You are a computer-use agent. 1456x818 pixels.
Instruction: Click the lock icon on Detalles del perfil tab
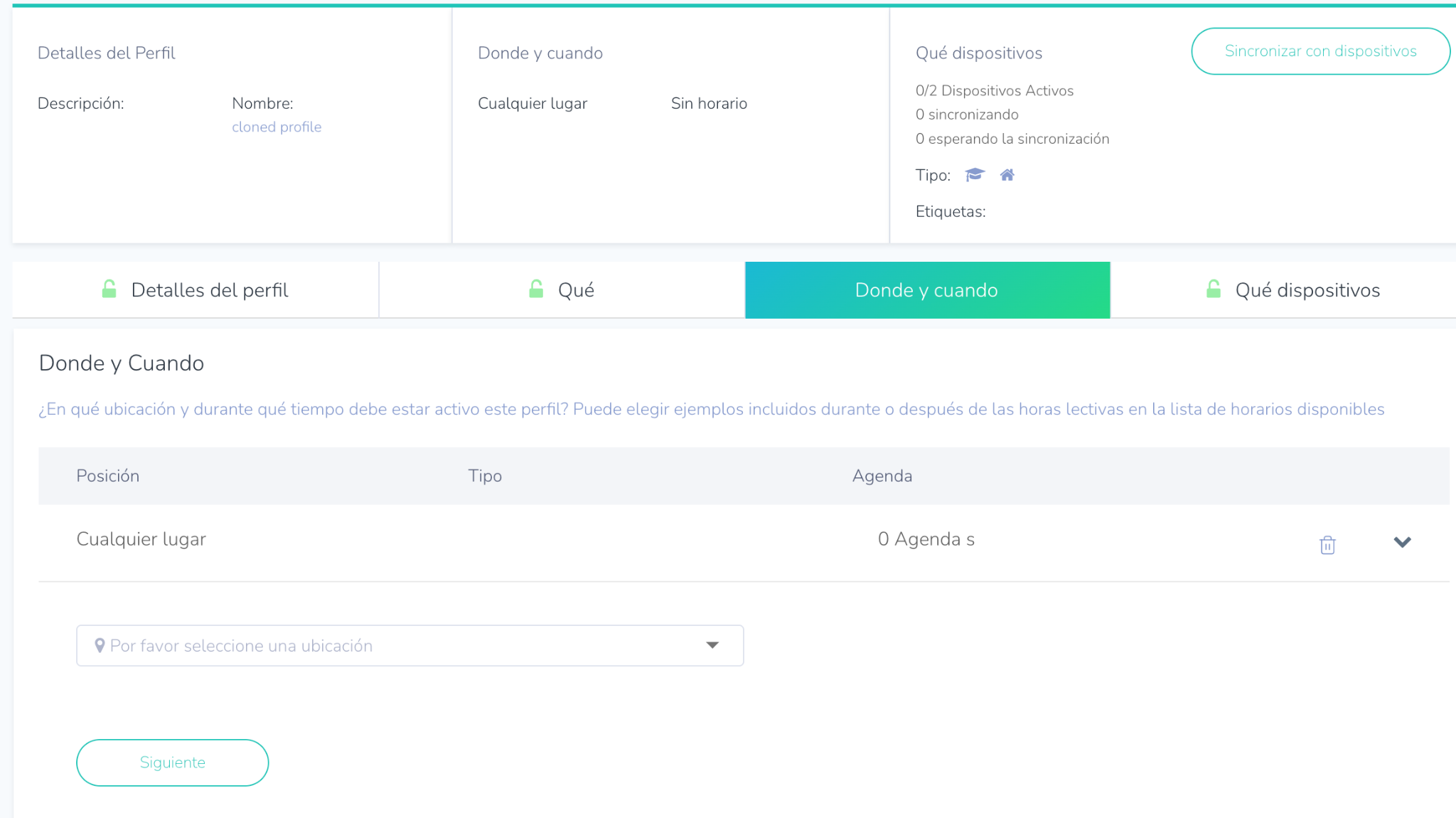tap(109, 289)
